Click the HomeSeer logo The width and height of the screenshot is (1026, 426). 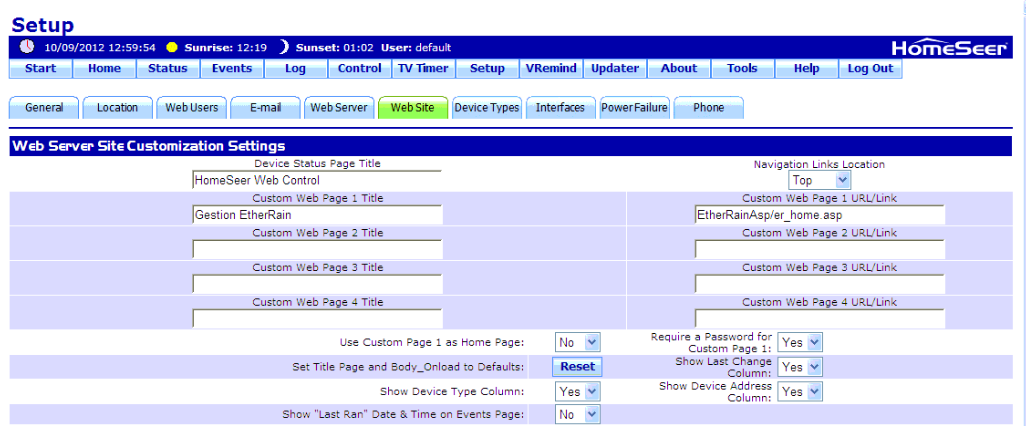pos(949,48)
